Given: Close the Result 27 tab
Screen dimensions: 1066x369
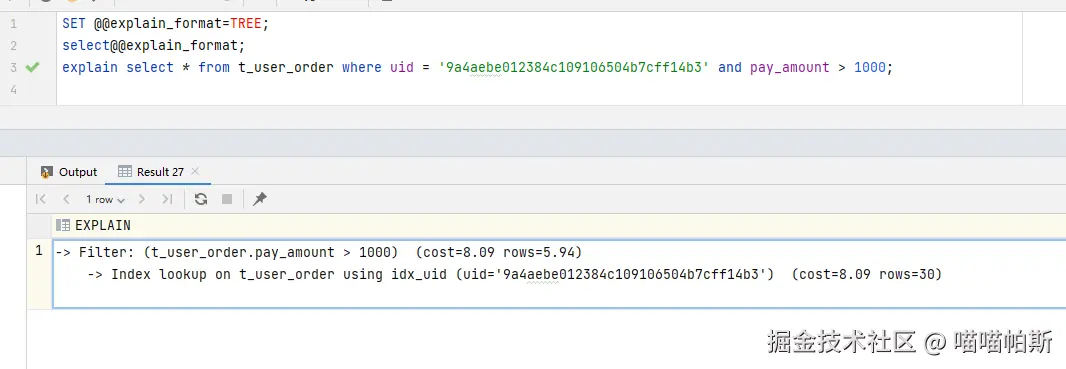Looking at the screenshot, I should (196, 171).
